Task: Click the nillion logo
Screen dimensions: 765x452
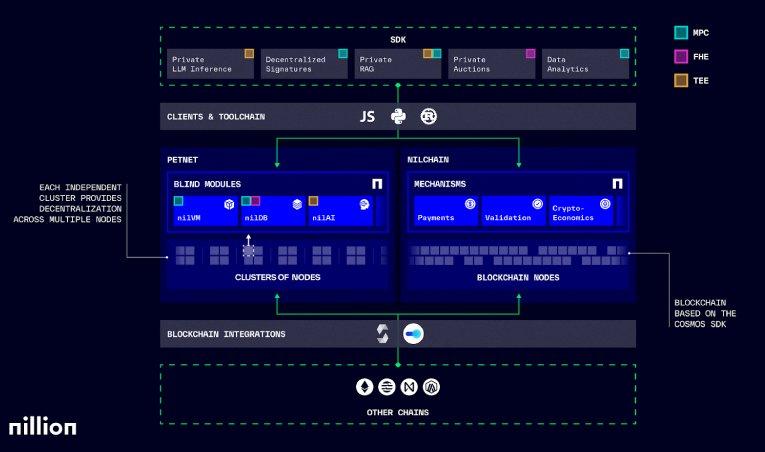Action: [43, 426]
